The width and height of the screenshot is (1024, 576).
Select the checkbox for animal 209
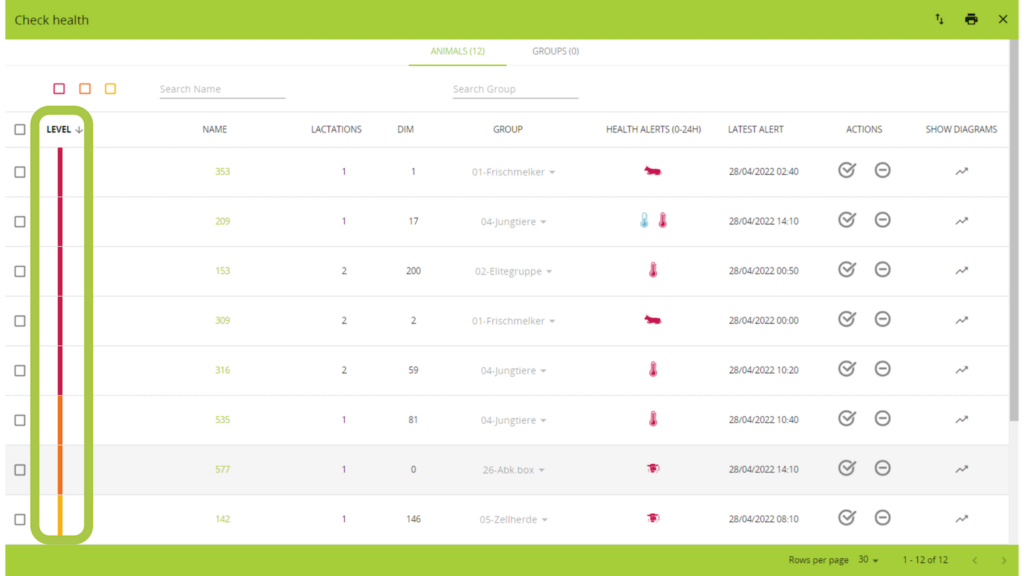[20, 221]
